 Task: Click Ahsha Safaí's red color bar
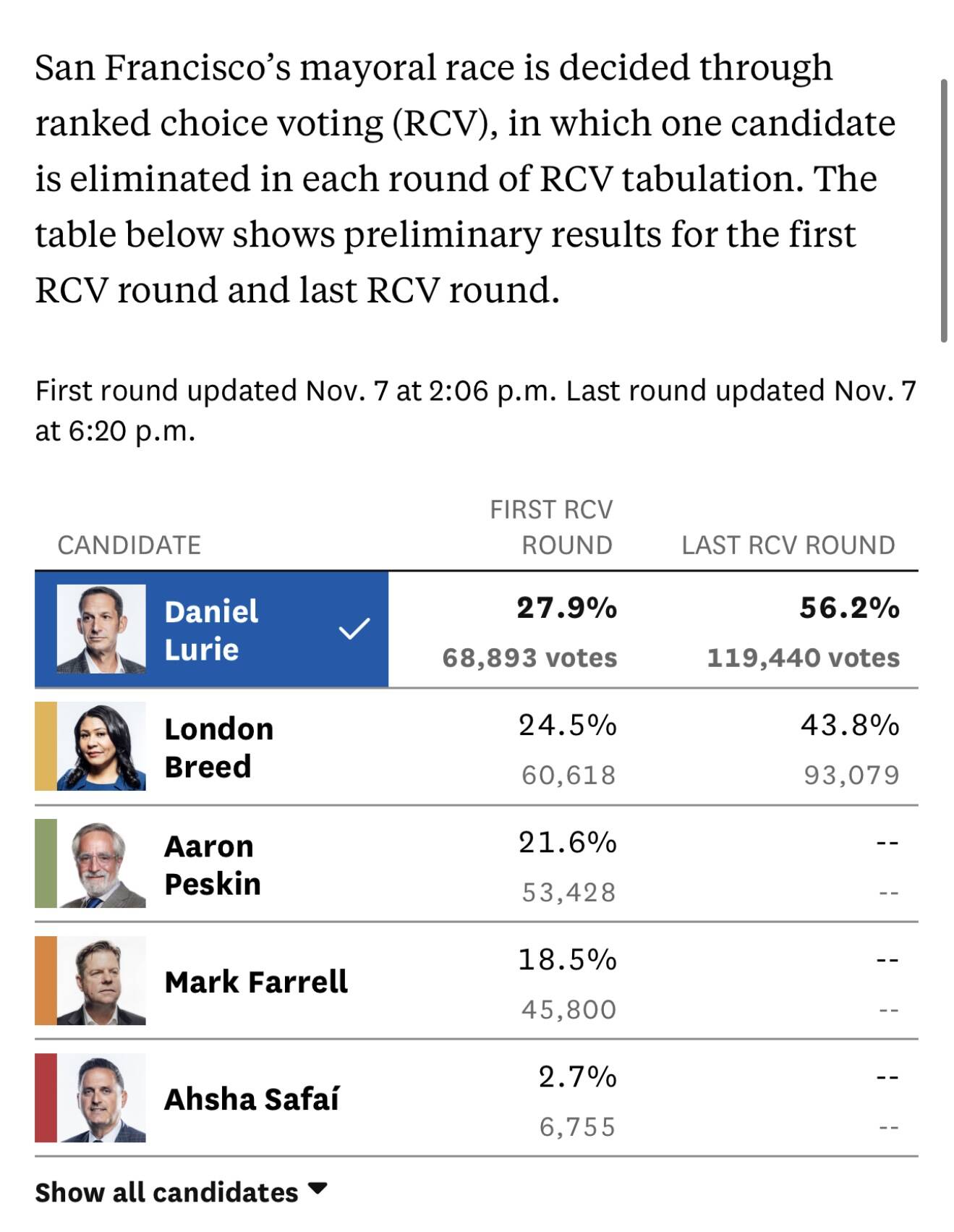pyautogui.click(x=46, y=1097)
